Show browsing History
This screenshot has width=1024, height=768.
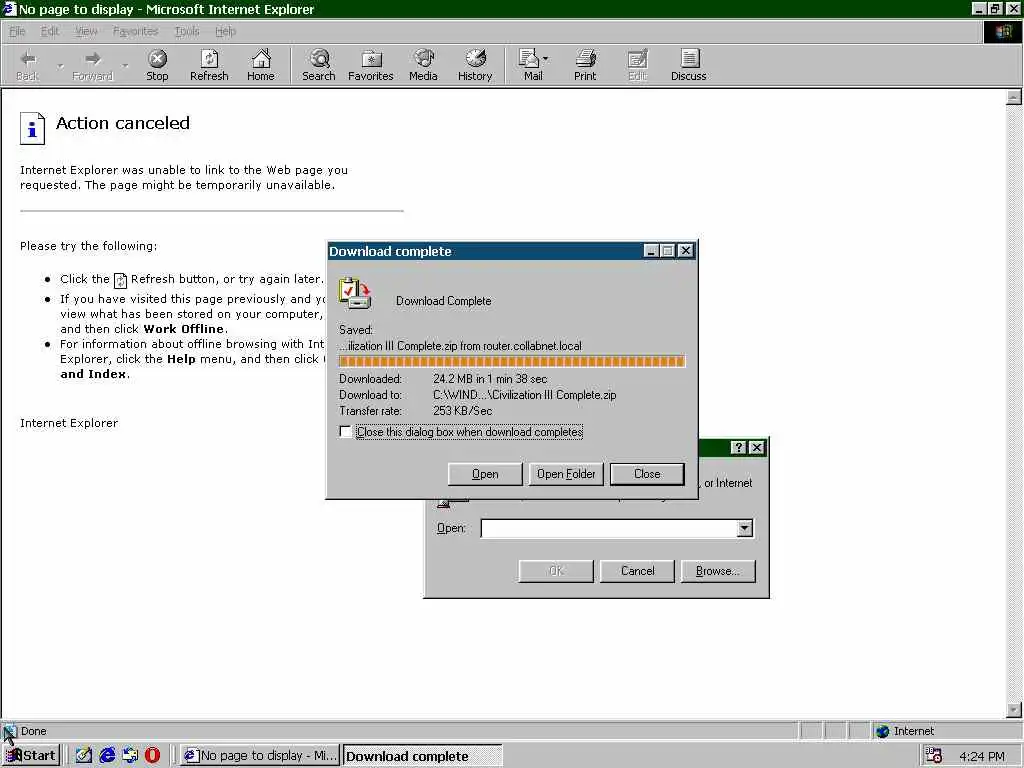475,65
